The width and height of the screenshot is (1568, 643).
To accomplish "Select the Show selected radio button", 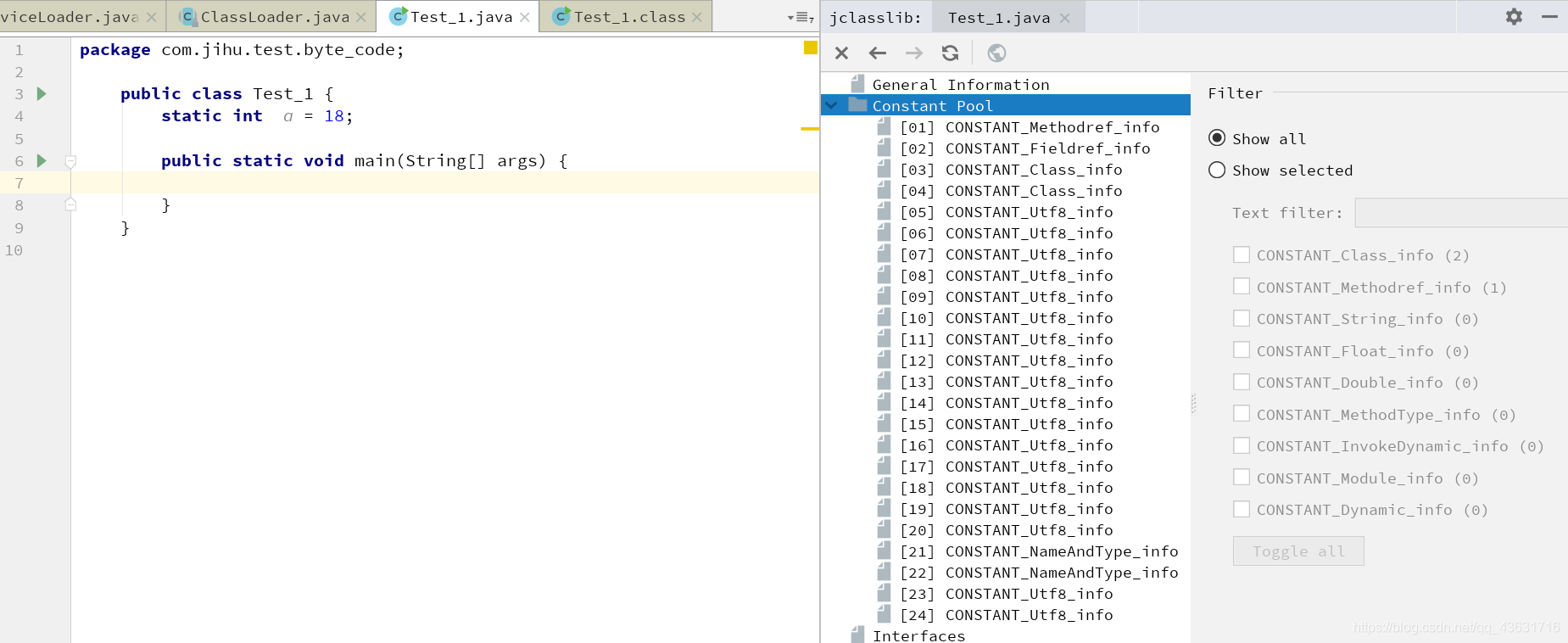I will (1217, 170).
